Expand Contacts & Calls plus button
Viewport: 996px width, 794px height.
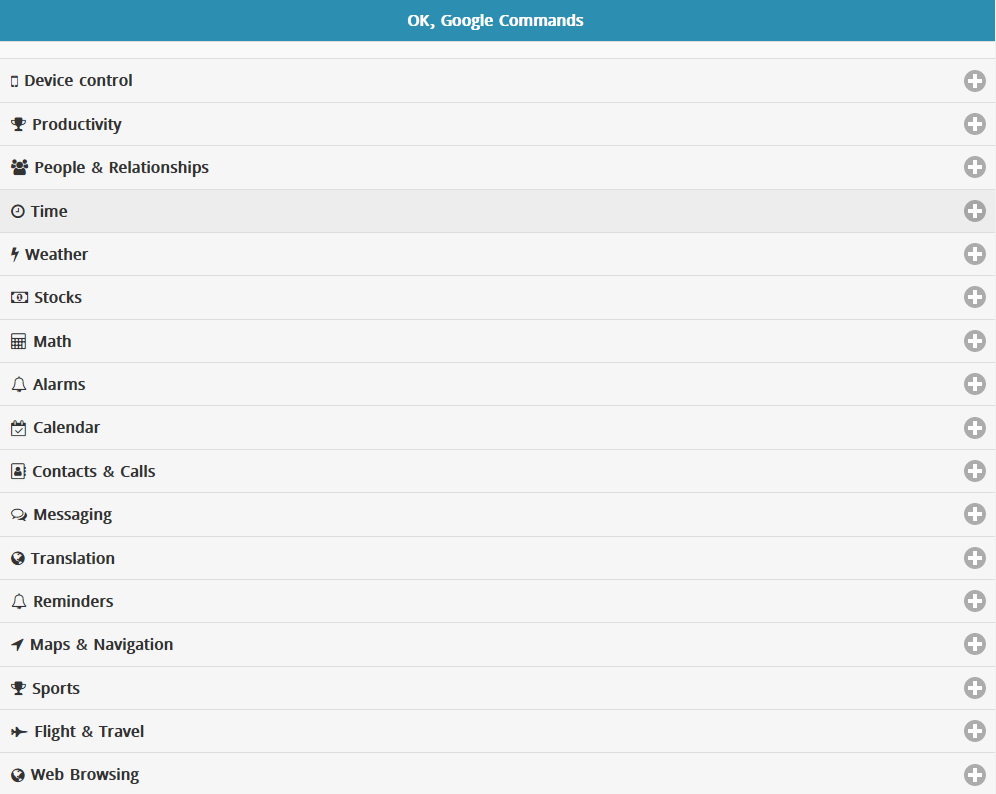(974, 471)
